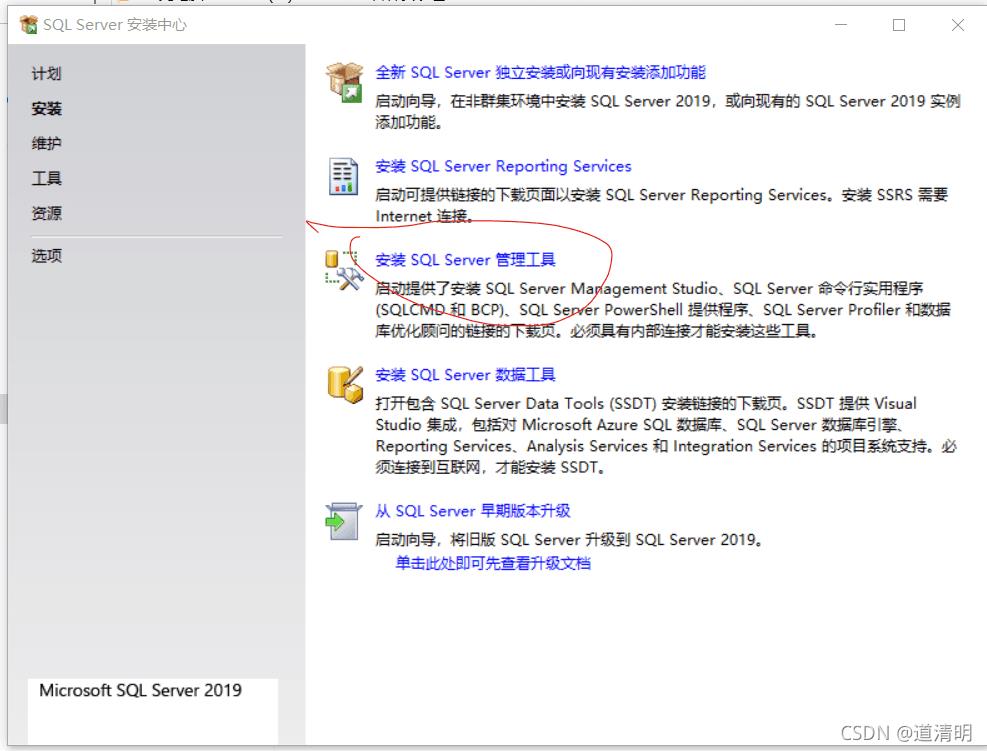Click the Reporting Services document icon

tap(344, 176)
